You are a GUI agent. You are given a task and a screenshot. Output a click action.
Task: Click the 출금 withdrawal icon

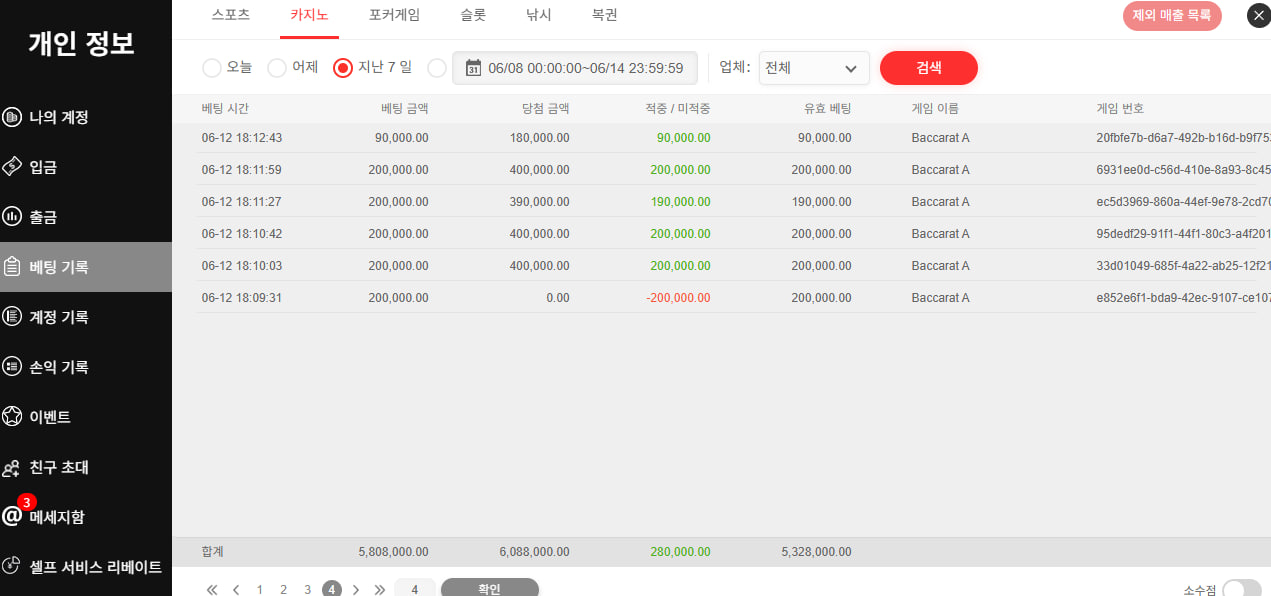click(x=13, y=217)
